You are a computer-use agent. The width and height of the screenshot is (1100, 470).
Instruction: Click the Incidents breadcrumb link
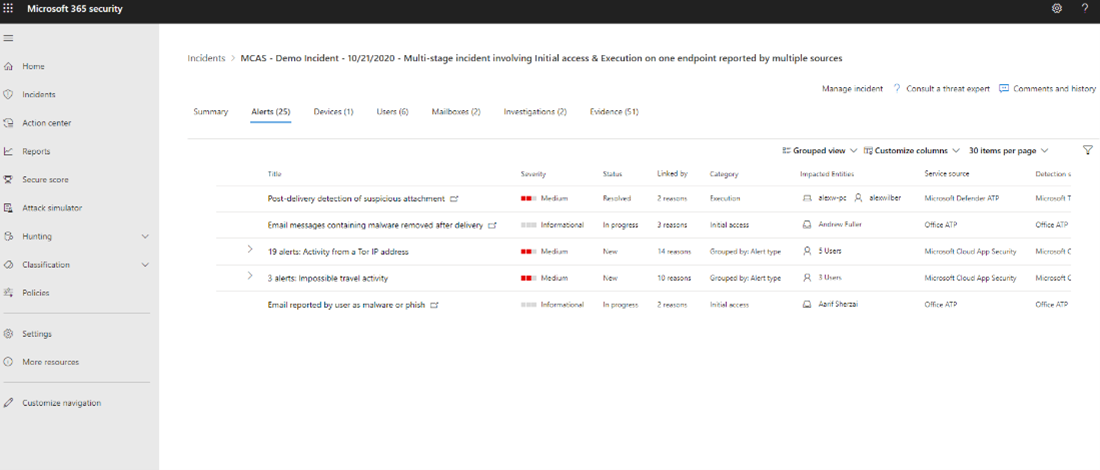coord(206,58)
